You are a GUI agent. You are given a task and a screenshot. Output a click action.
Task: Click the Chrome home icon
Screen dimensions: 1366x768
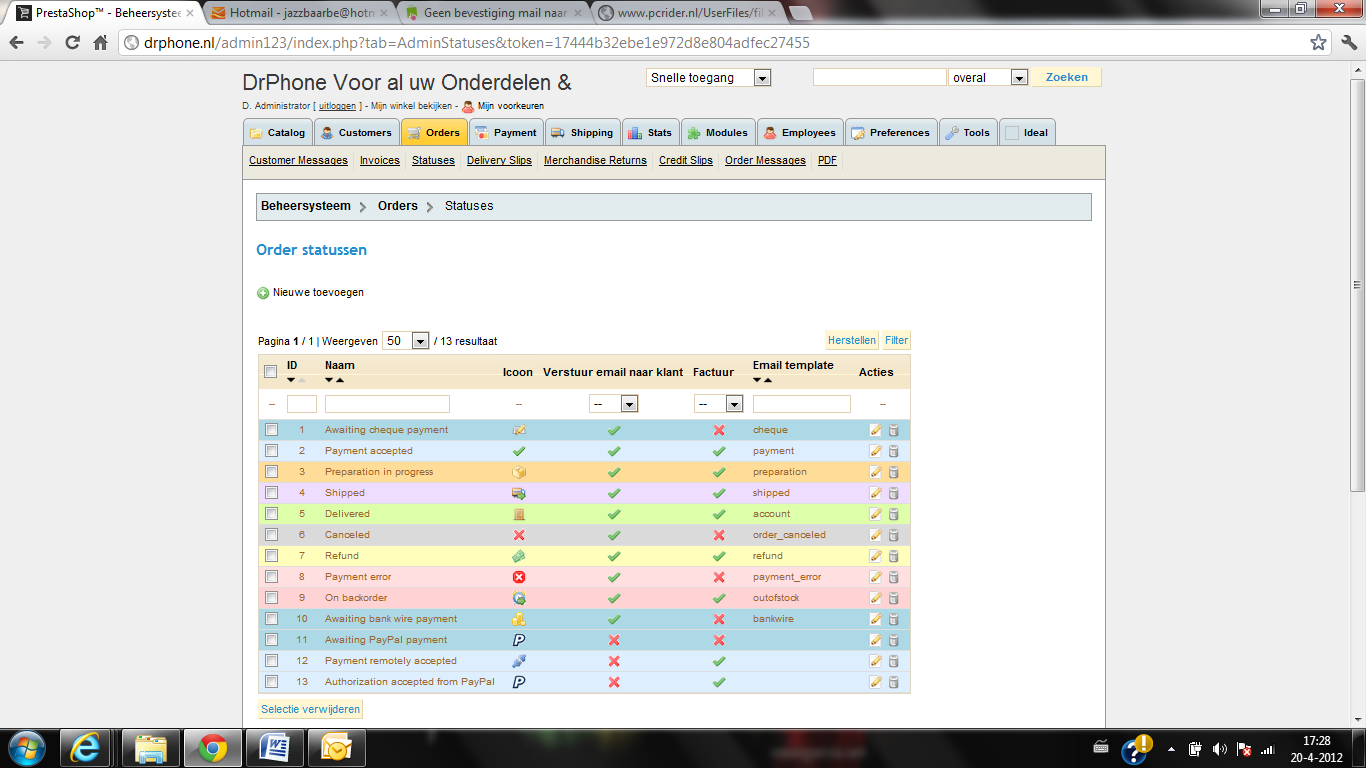[100, 43]
